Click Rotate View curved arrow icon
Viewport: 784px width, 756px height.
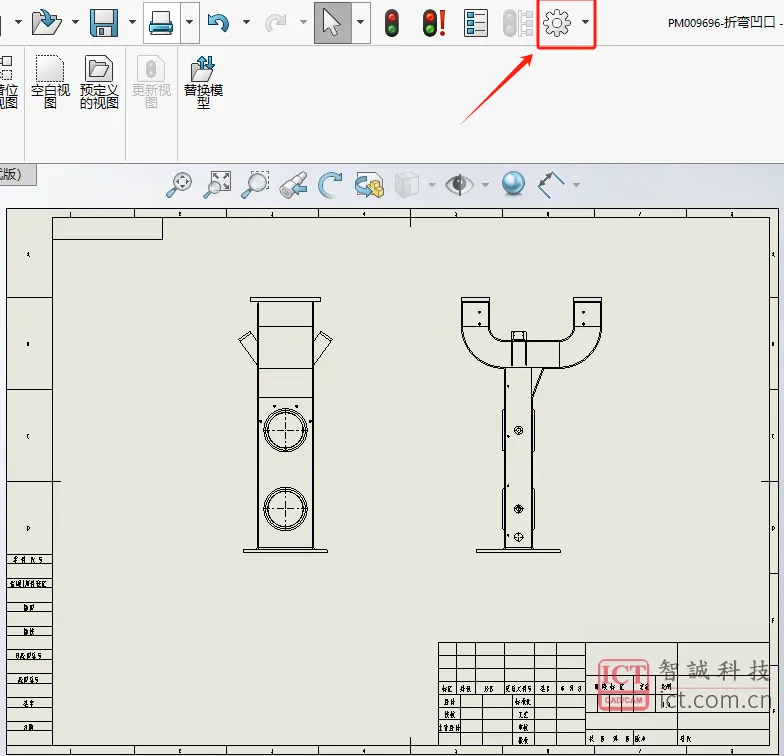tap(330, 186)
